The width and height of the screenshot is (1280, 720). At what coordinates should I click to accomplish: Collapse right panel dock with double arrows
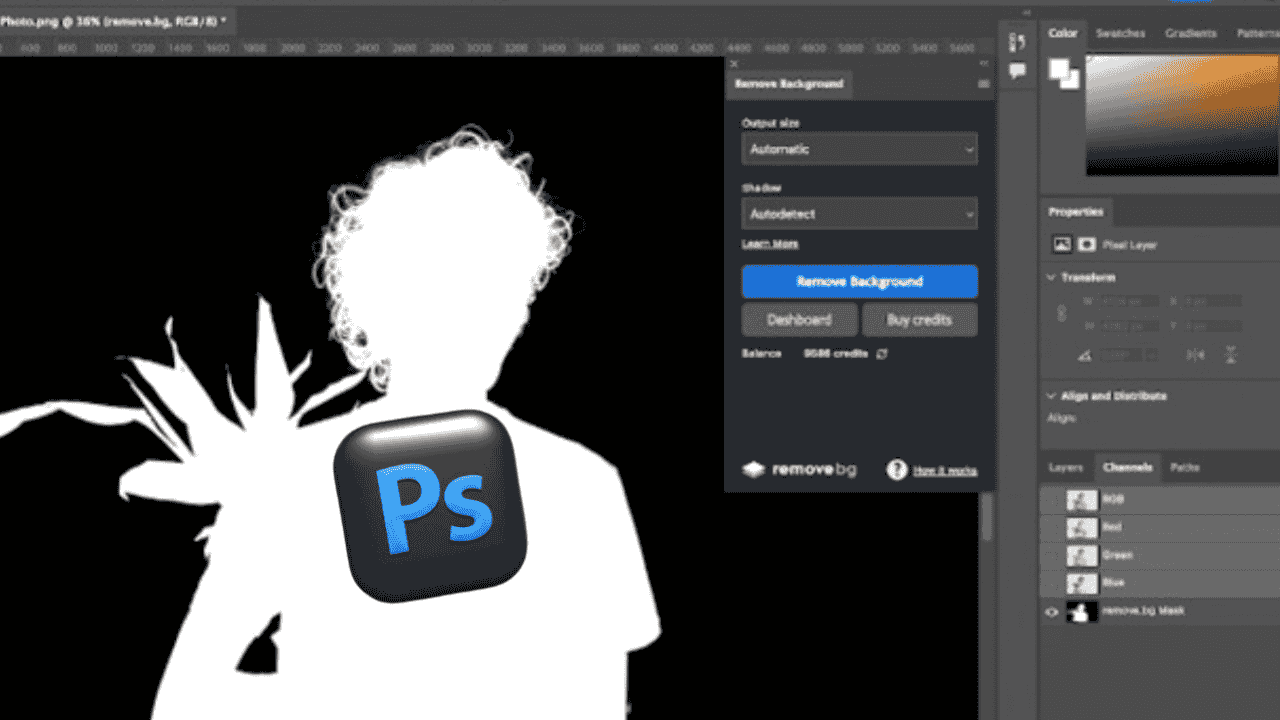(1025, 12)
